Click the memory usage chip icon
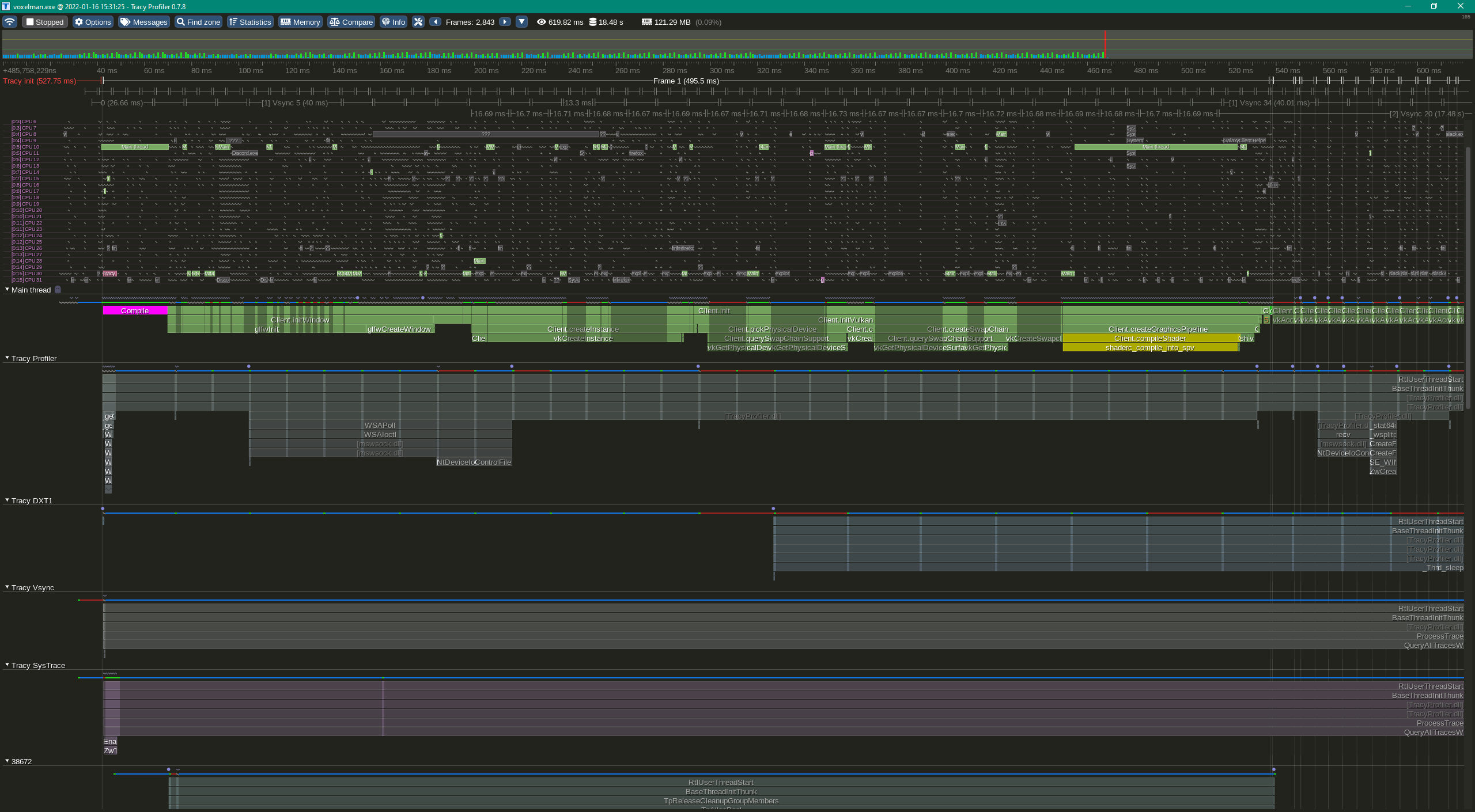Screen dimensions: 1475x812 click(646, 22)
